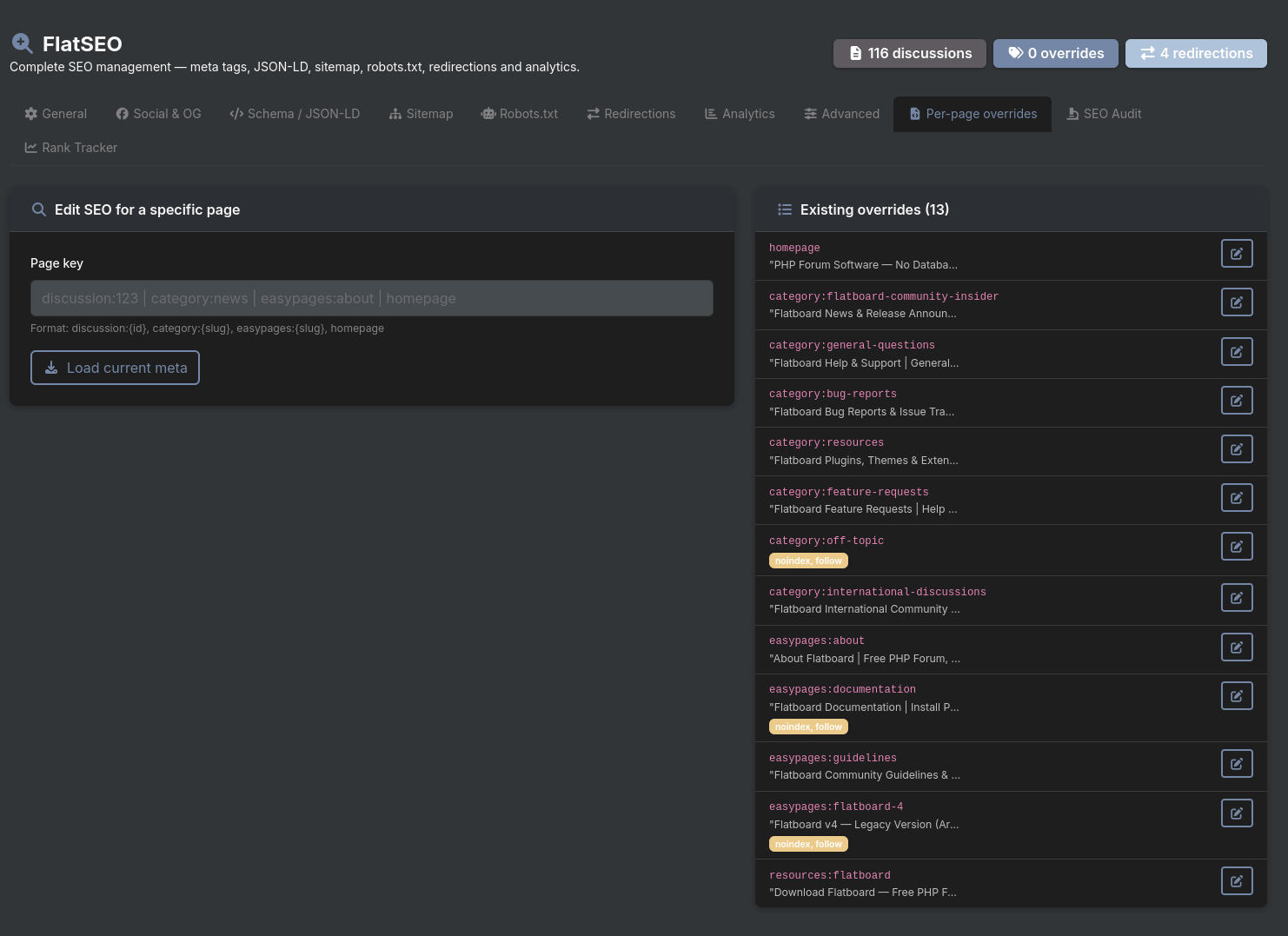Focus the Page key input field

[x=372, y=298]
